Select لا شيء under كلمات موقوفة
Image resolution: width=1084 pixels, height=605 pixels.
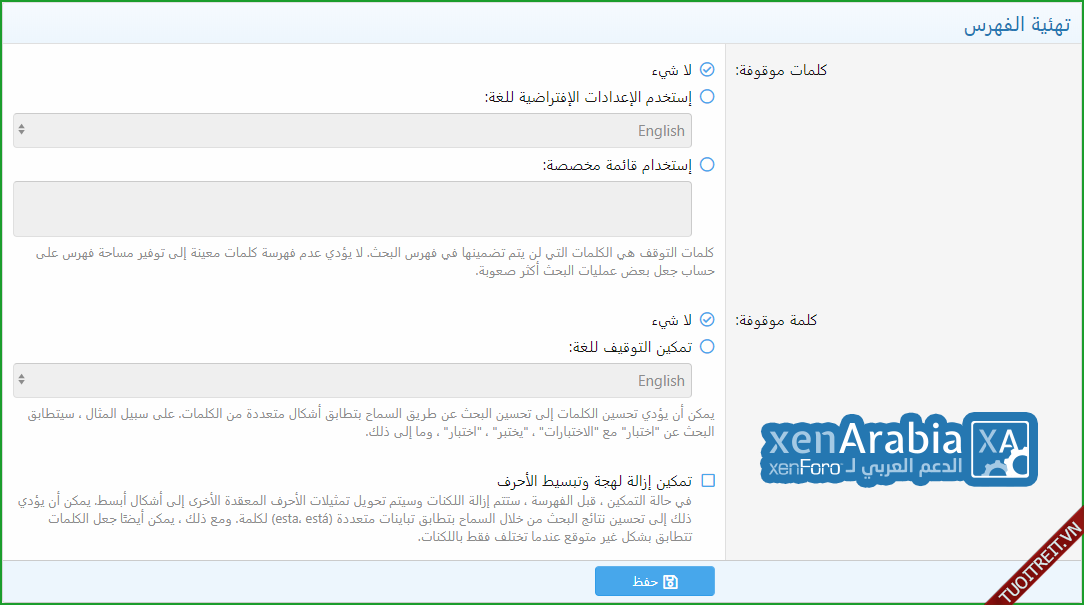(x=707, y=70)
